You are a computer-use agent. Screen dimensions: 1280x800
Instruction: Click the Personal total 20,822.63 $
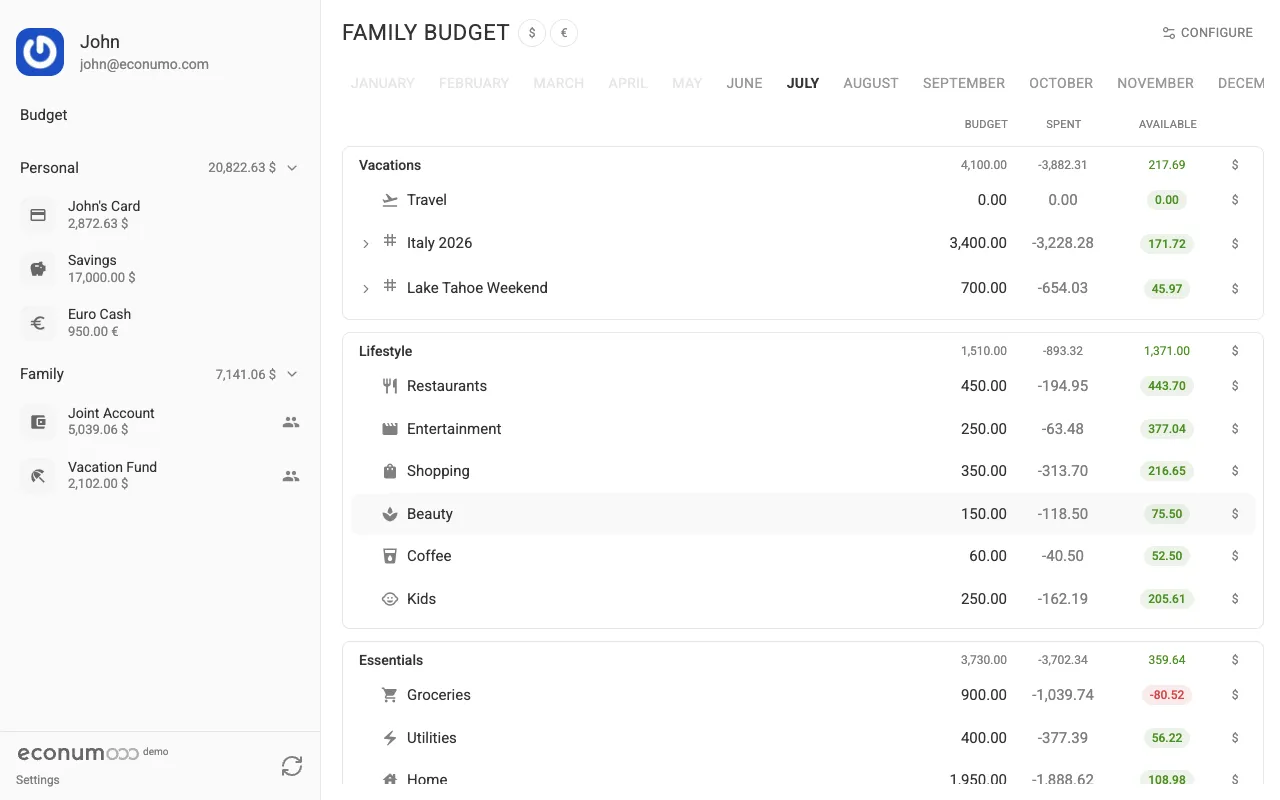242,168
